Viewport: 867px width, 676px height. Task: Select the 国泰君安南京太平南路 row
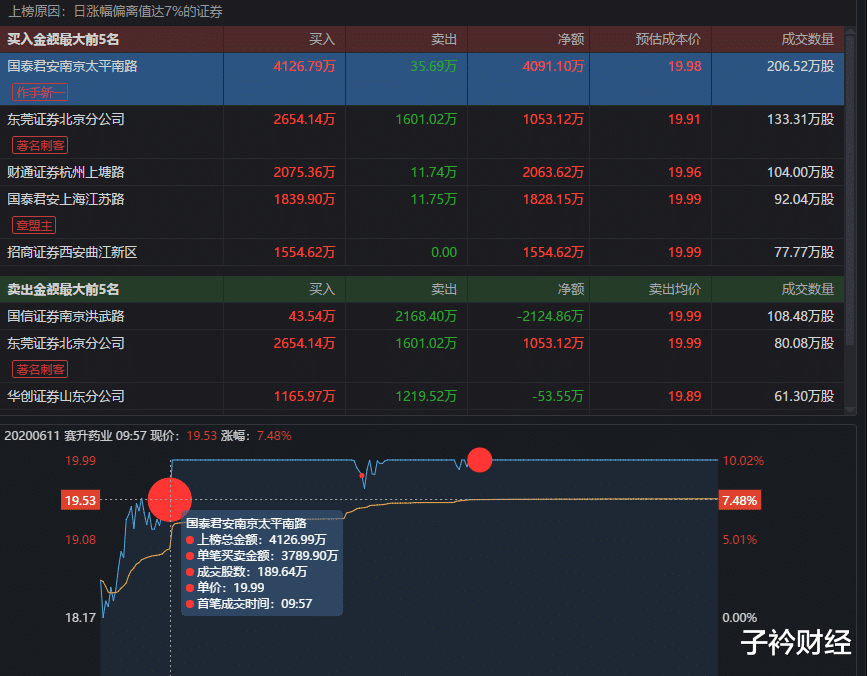tap(422, 79)
